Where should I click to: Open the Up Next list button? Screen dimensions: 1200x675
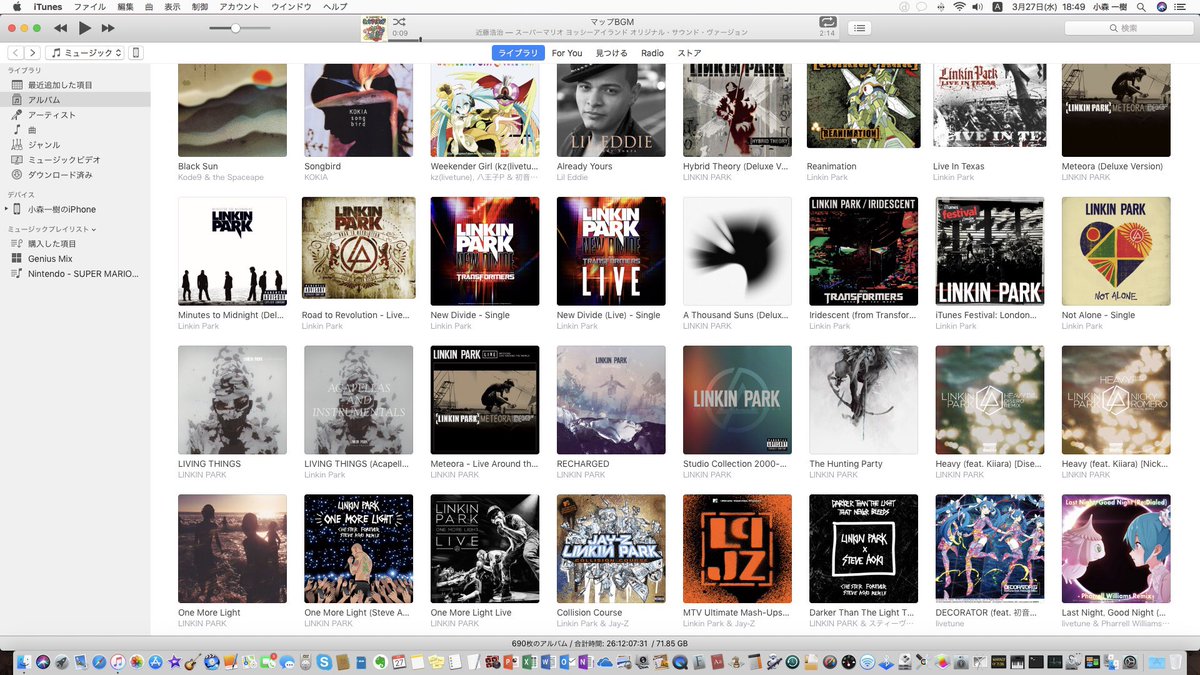(x=861, y=28)
